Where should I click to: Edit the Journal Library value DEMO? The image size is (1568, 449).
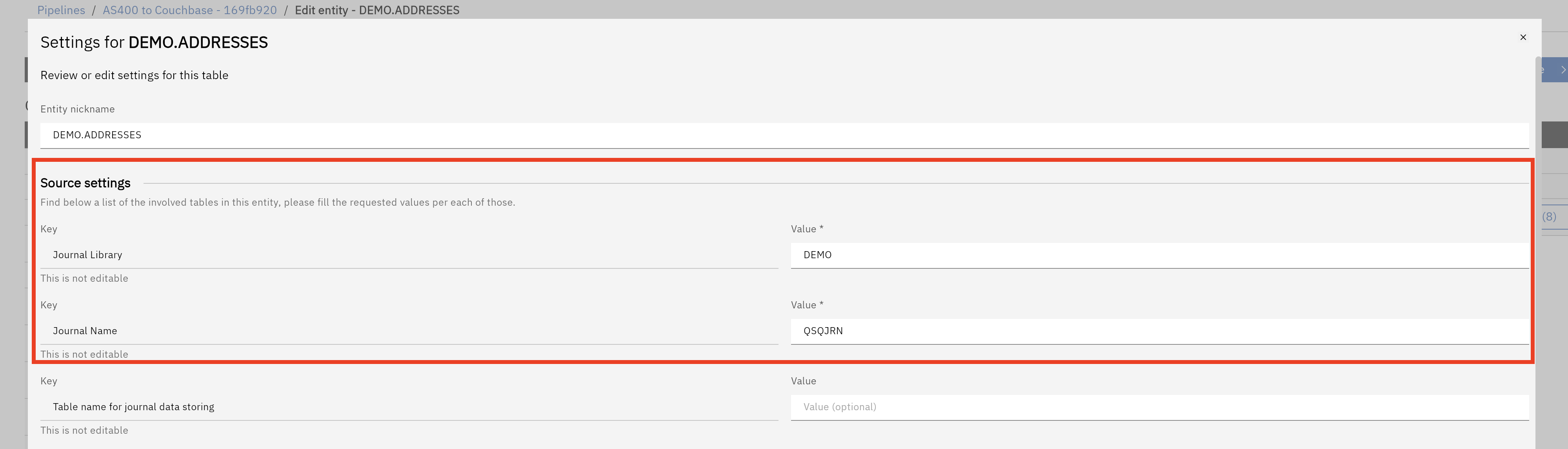pos(1160,255)
